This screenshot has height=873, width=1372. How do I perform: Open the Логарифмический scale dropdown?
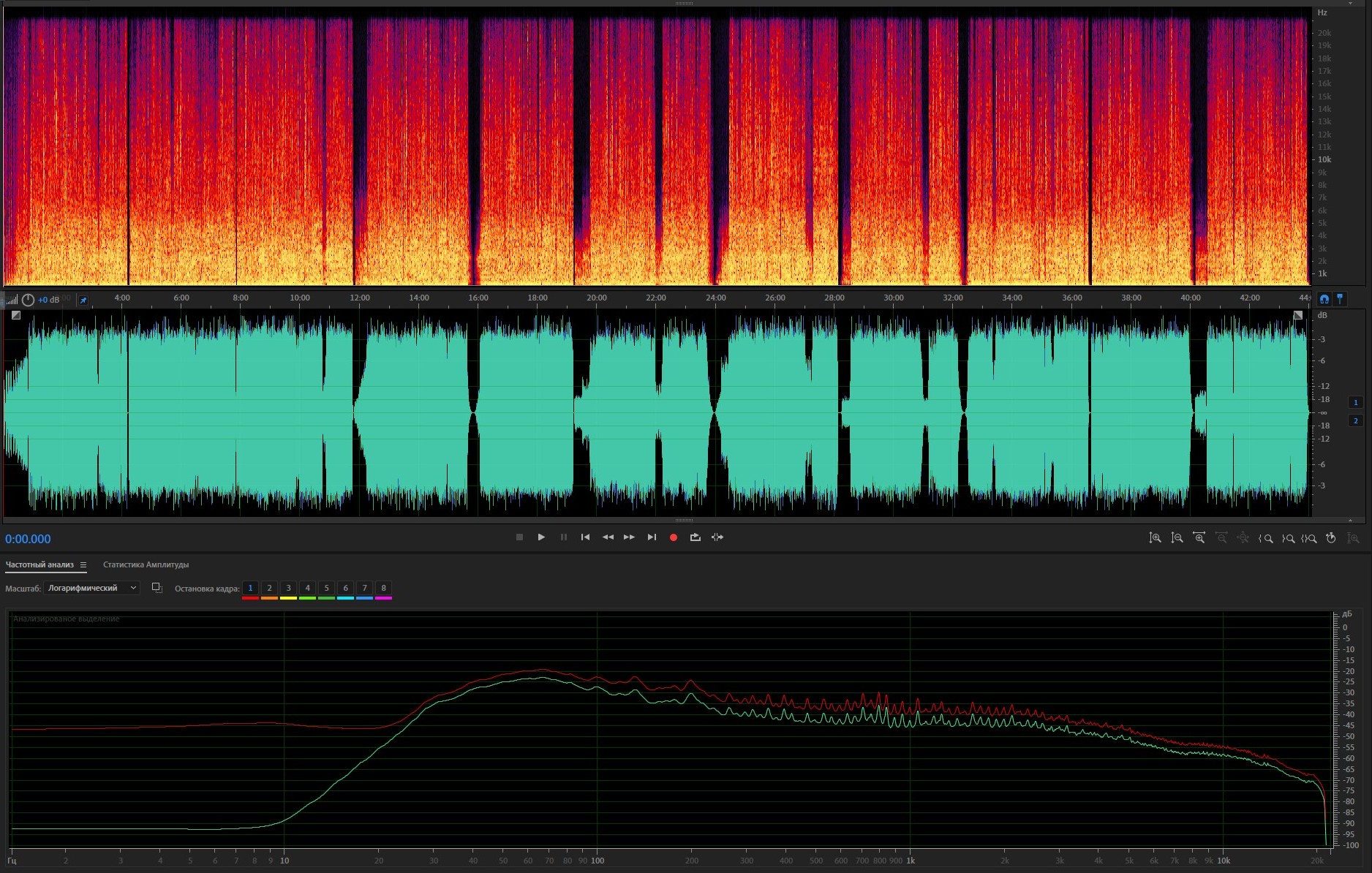[x=91, y=588]
